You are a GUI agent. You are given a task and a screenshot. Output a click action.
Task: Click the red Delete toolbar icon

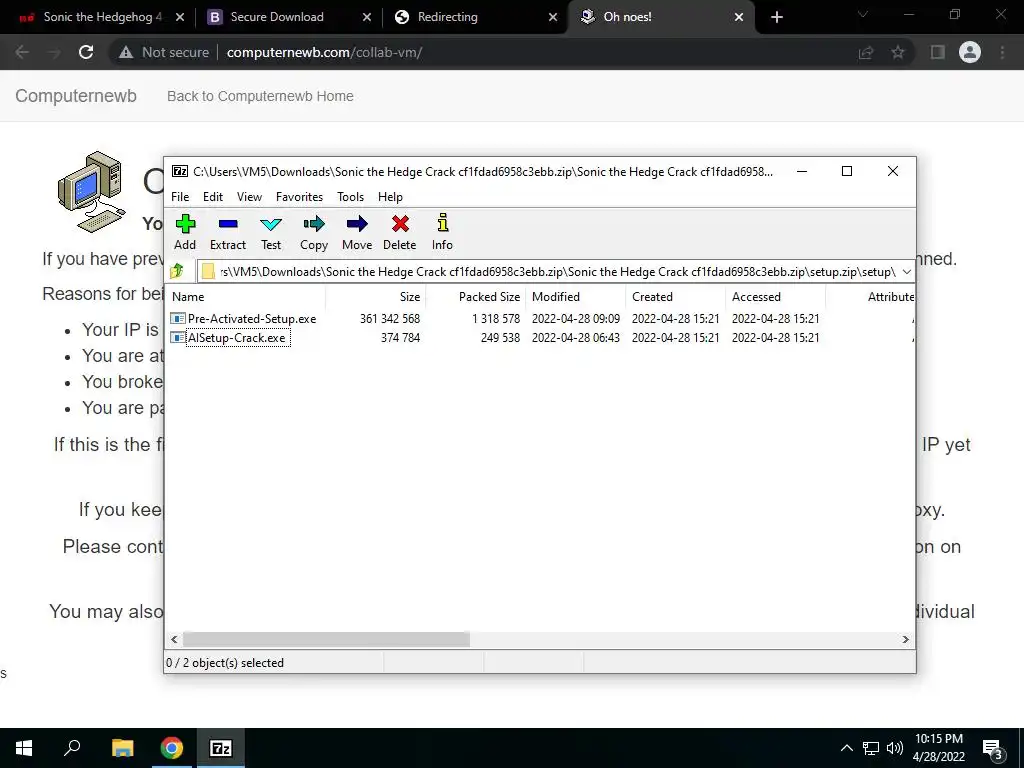point(400,225)
